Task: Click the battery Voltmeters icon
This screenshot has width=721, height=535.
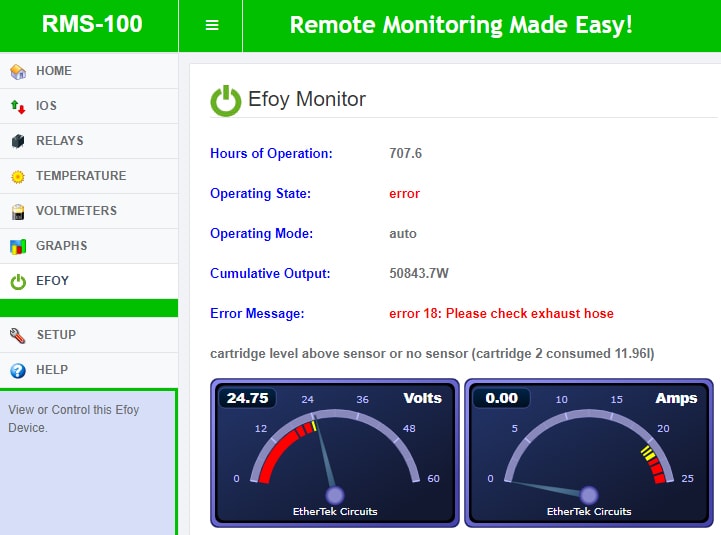Action: pos(17,211)
